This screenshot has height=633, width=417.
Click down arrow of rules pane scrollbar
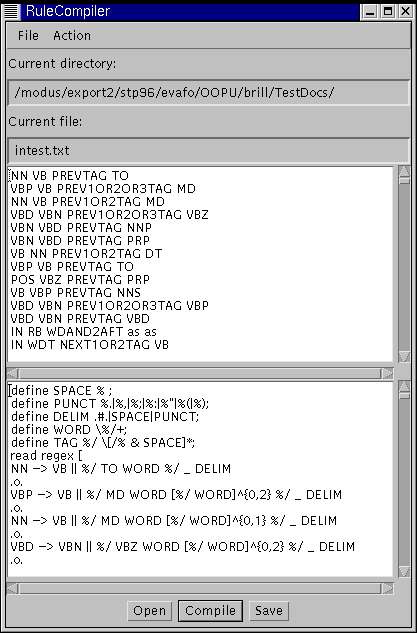(404, 356)
